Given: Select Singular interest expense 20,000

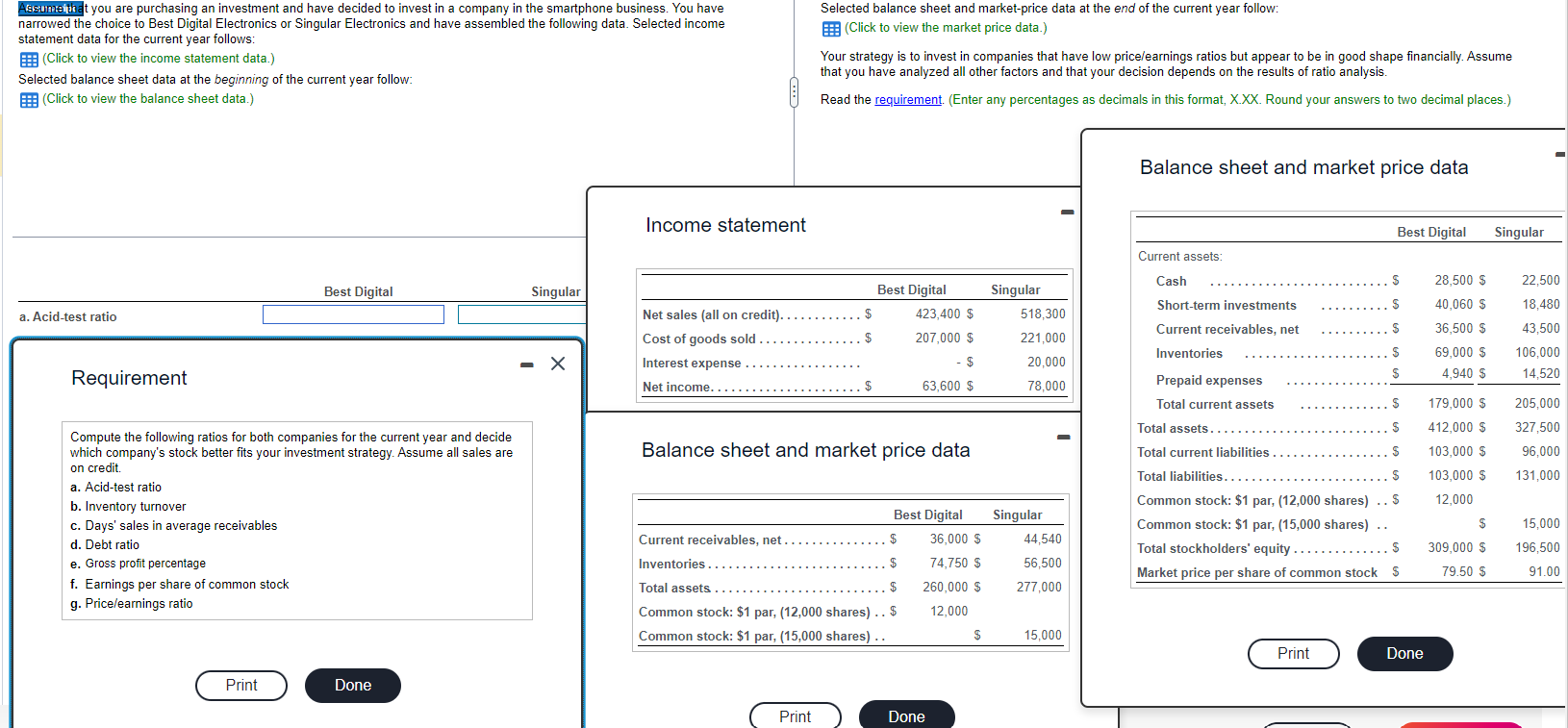Looking at the screenshot, I should [x=1047, y=363].
